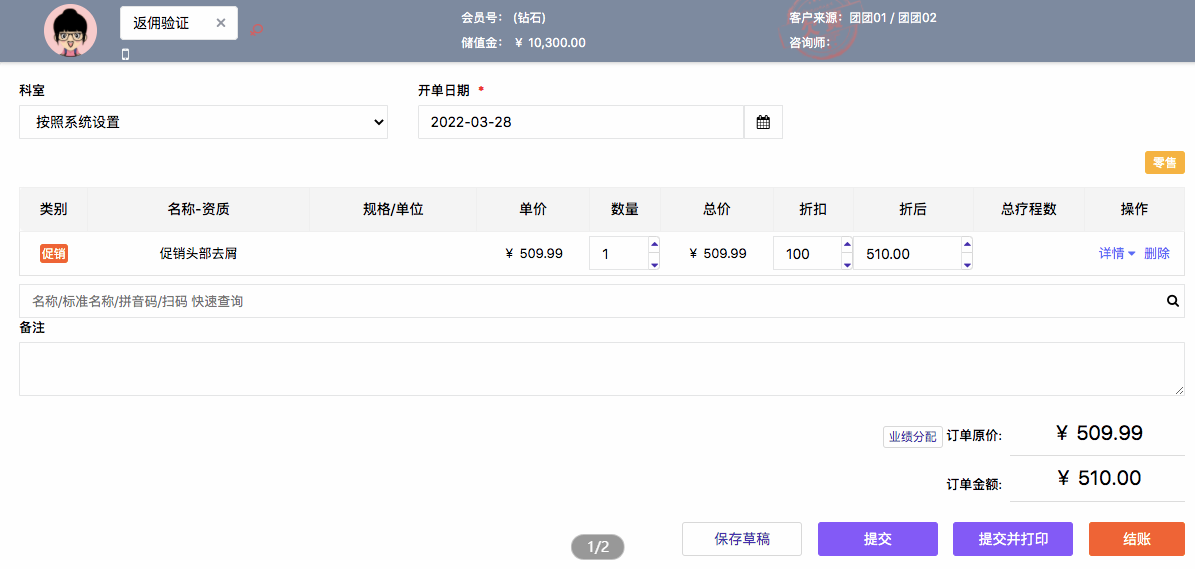The height and width of the screenshot is (569, 1195).
Task: Open 业绩分配 performance allocation
Action: pos(913,436)
